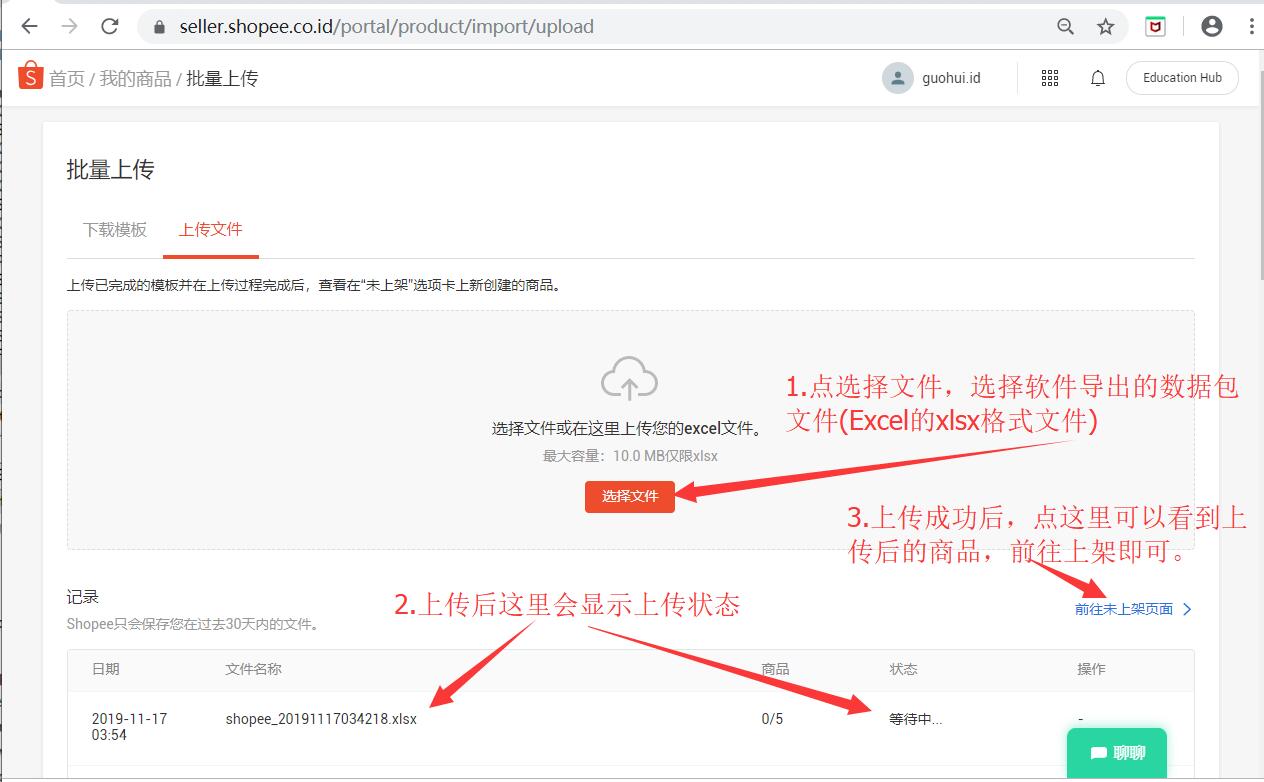Go to 首页 breadcrumb
This screenshot has width=1264, height=782.
[x=67, y=78]
